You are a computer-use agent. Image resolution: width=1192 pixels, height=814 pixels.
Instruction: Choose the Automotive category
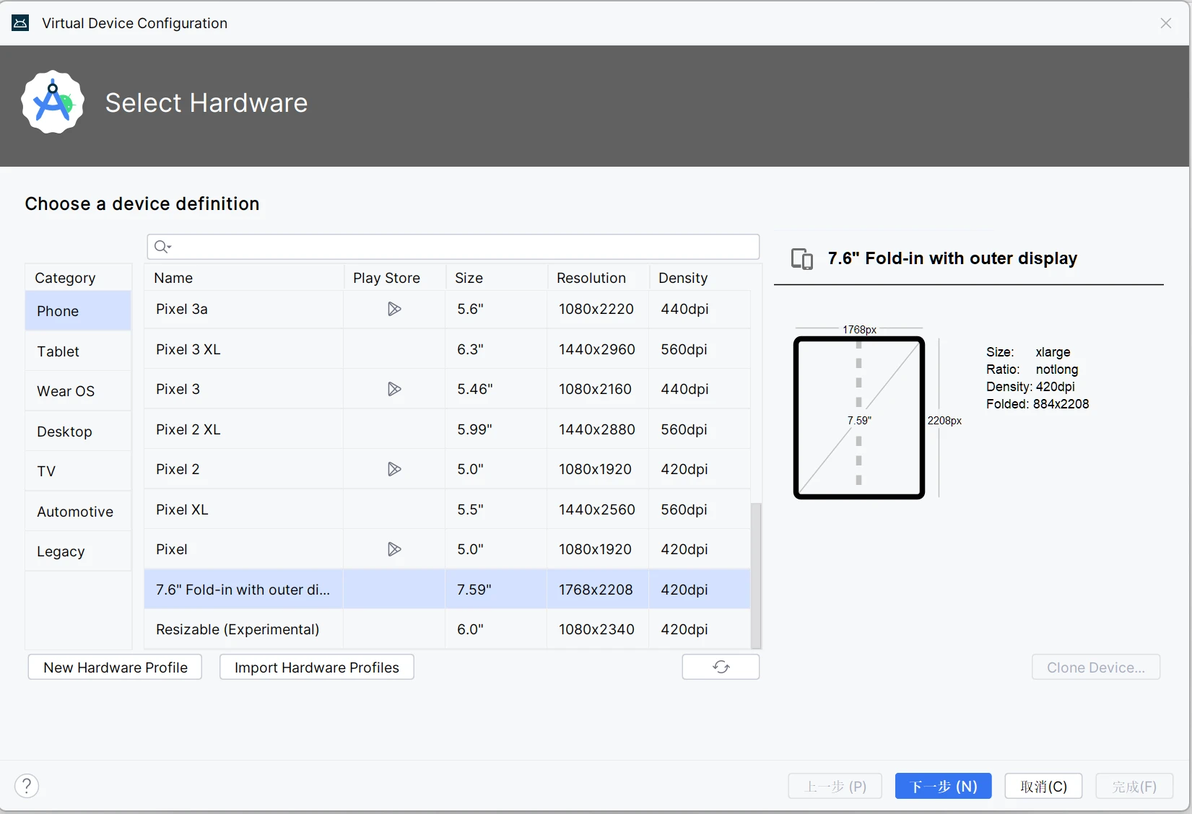pos(75,511)
